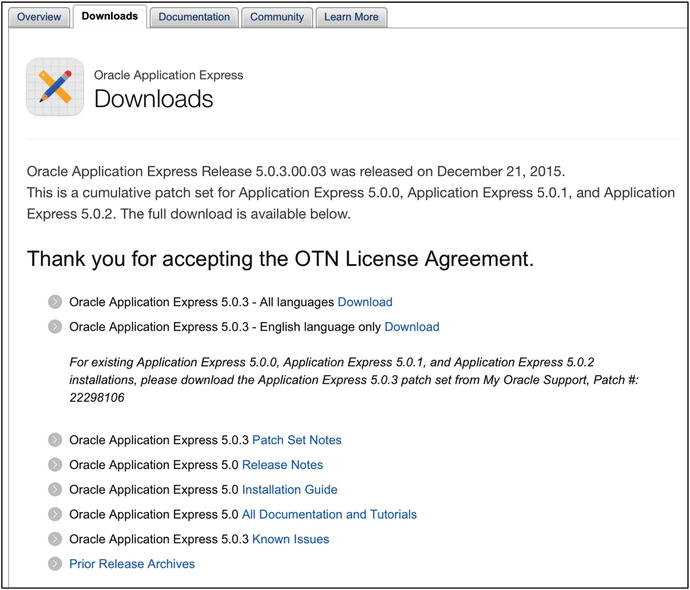Switch to the Documentation tab

tap(194, 17)
